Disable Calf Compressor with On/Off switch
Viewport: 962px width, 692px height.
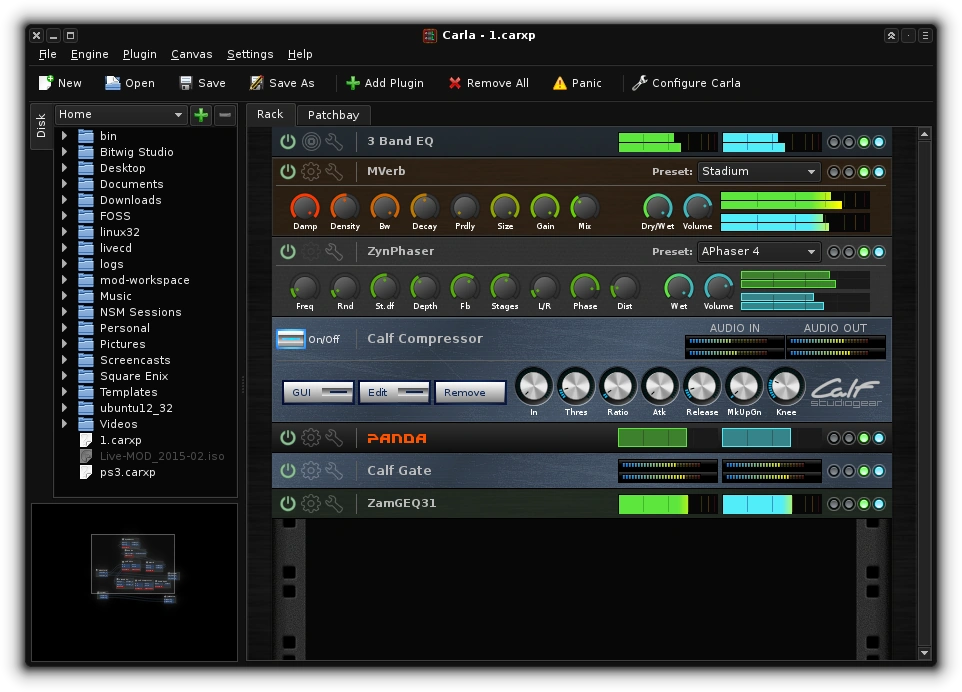tap(290, 339)
